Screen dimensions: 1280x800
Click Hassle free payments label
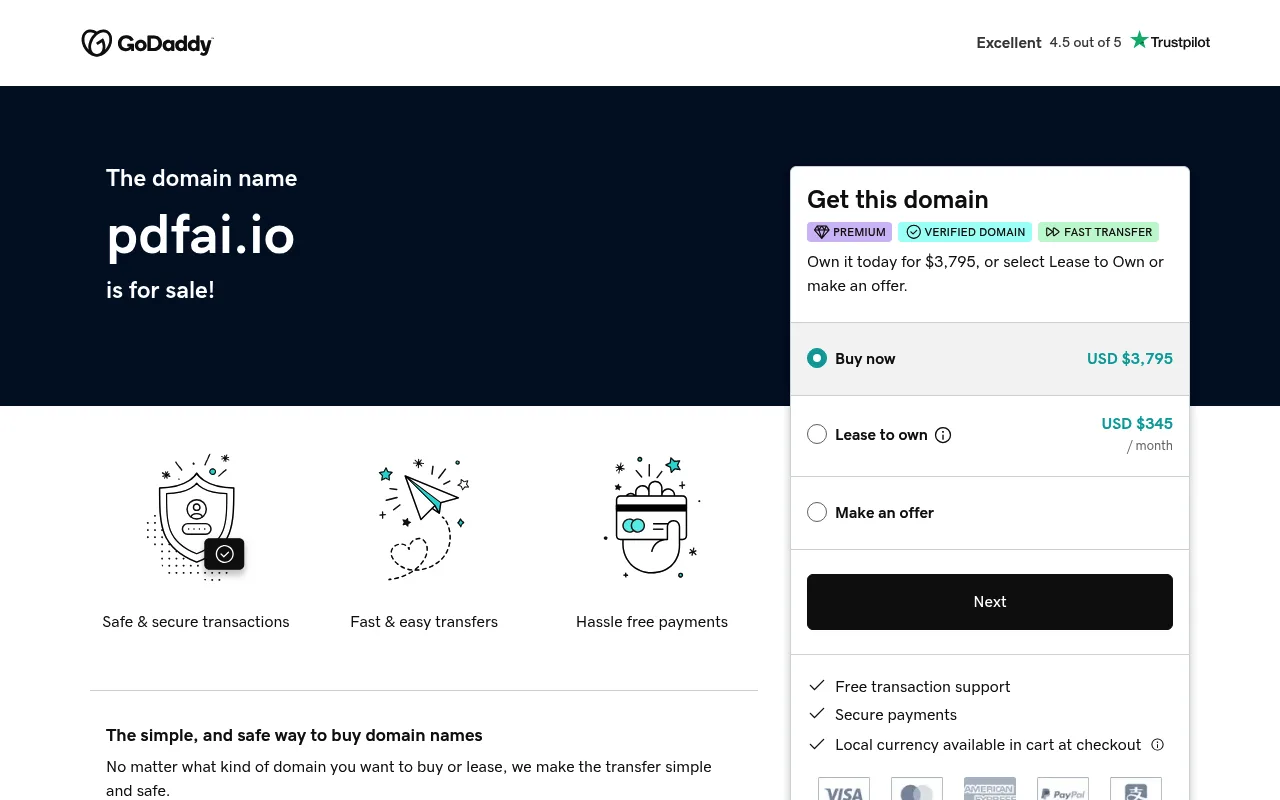pyautogui.click(x=652, y=622)
